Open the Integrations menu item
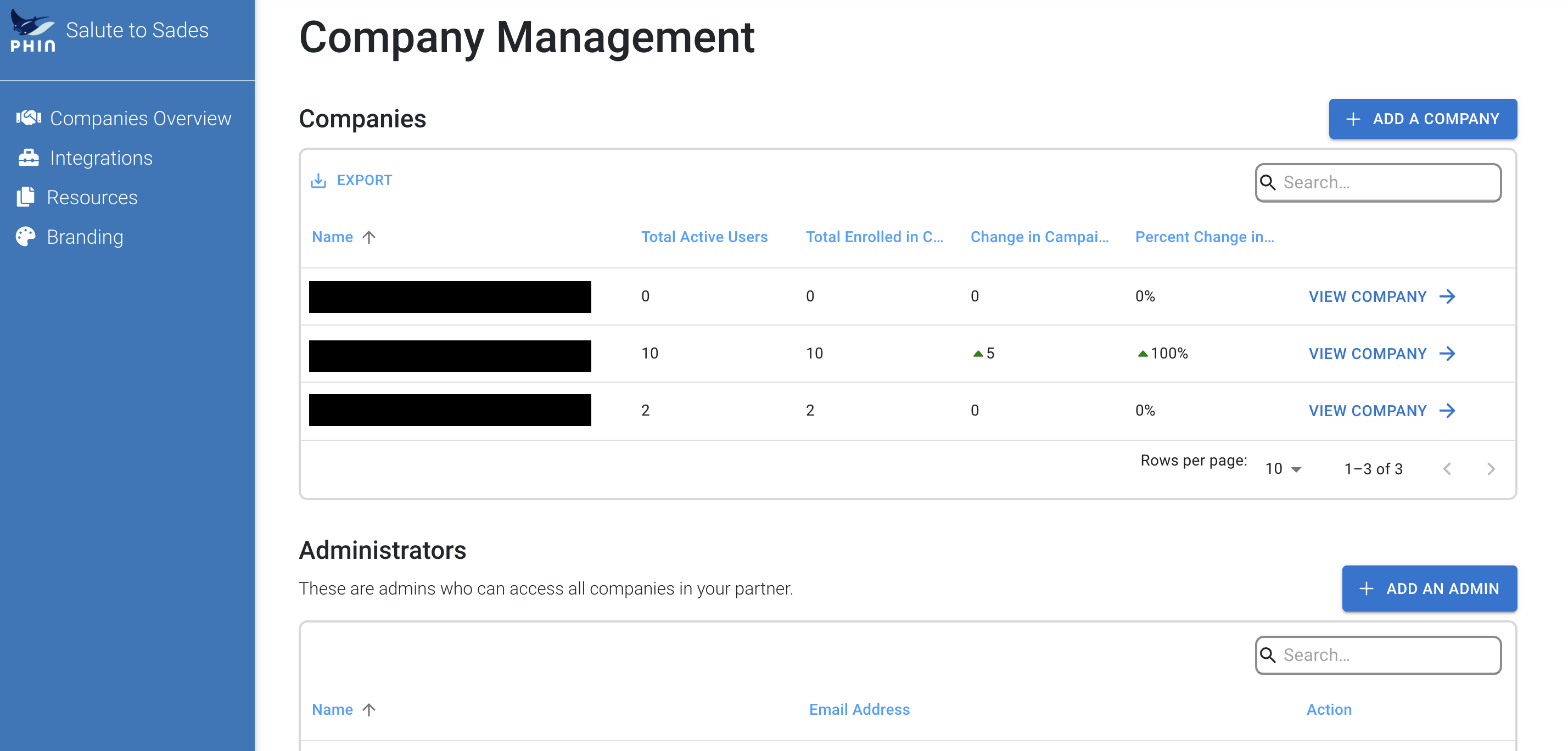The width and height of the screenshot is (1568, 751). (x=85, y=158)
